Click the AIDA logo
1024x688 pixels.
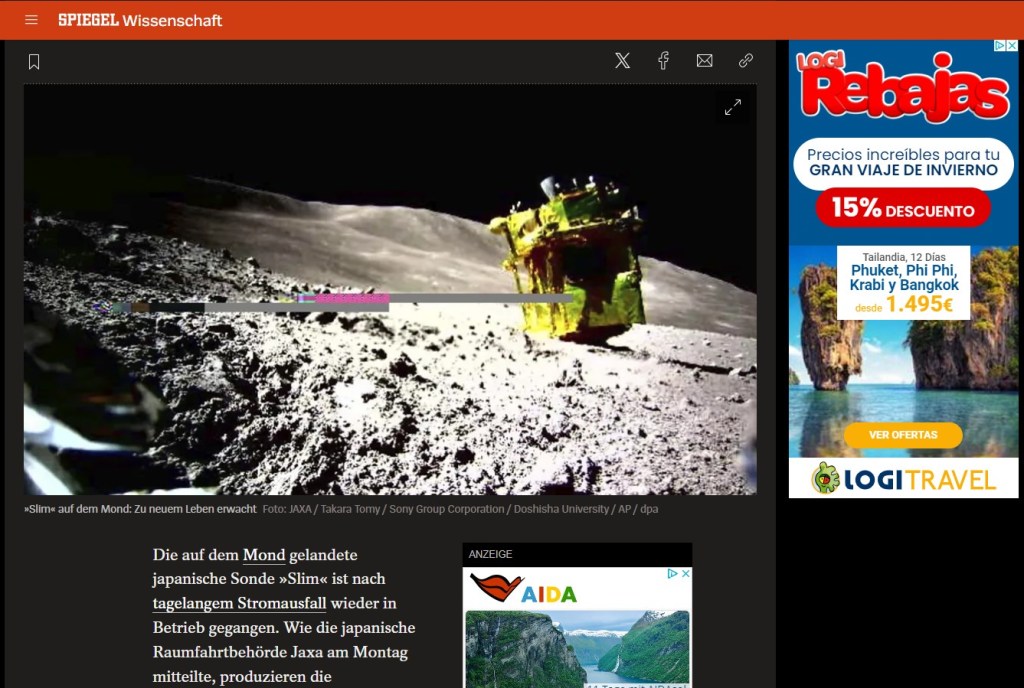pos(524,589)
